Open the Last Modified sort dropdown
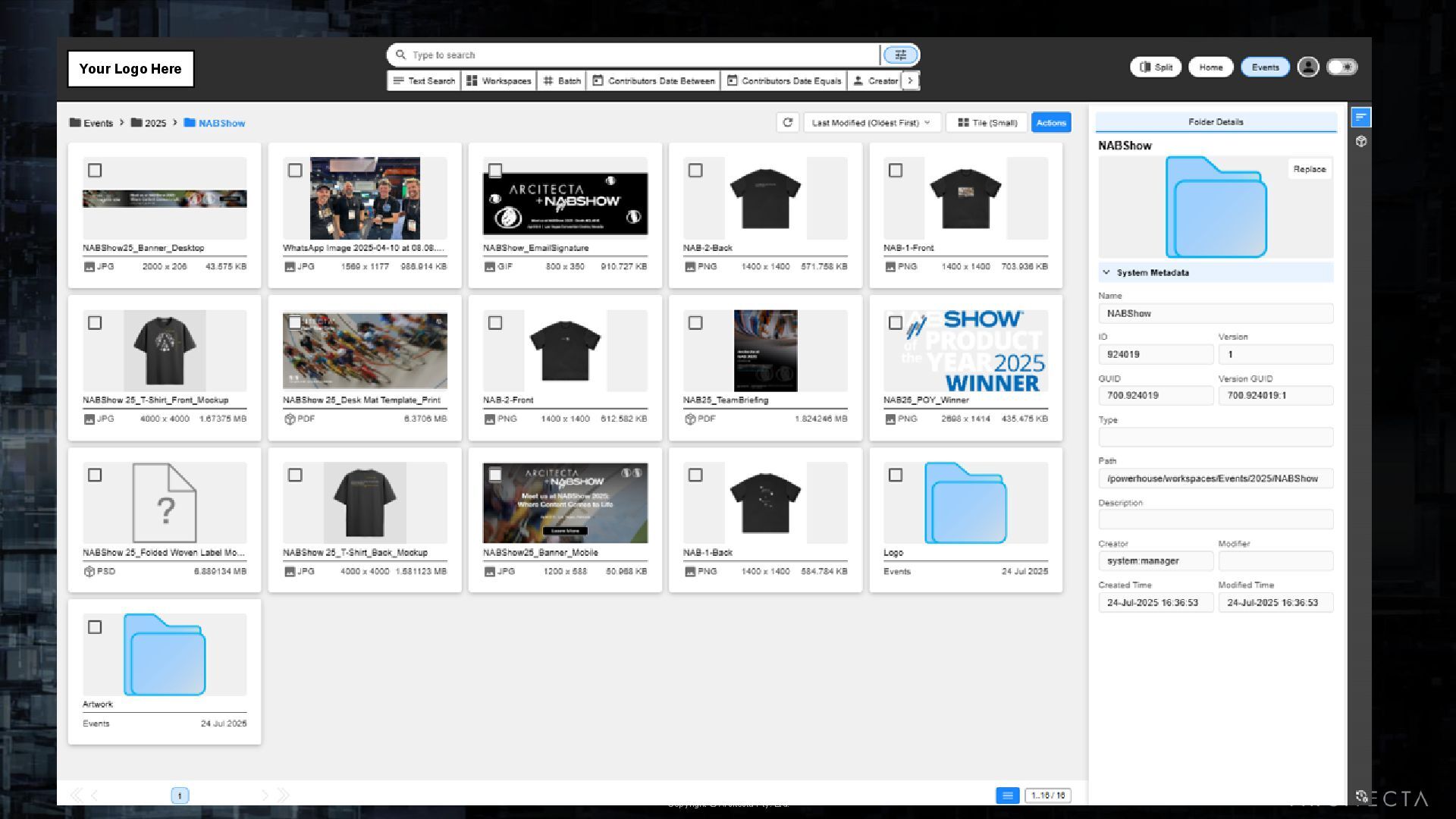The height and width of the screenshot is (819, 1456). (x=871, y=122)
